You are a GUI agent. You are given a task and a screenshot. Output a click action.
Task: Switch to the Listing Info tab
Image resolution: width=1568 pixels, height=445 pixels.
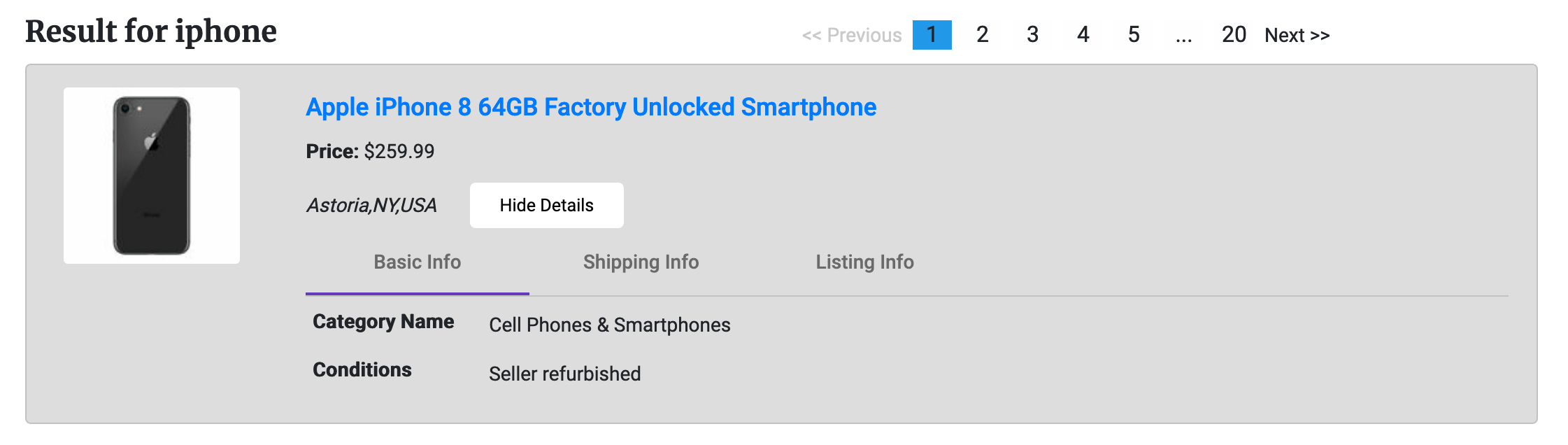click(864, 262)
